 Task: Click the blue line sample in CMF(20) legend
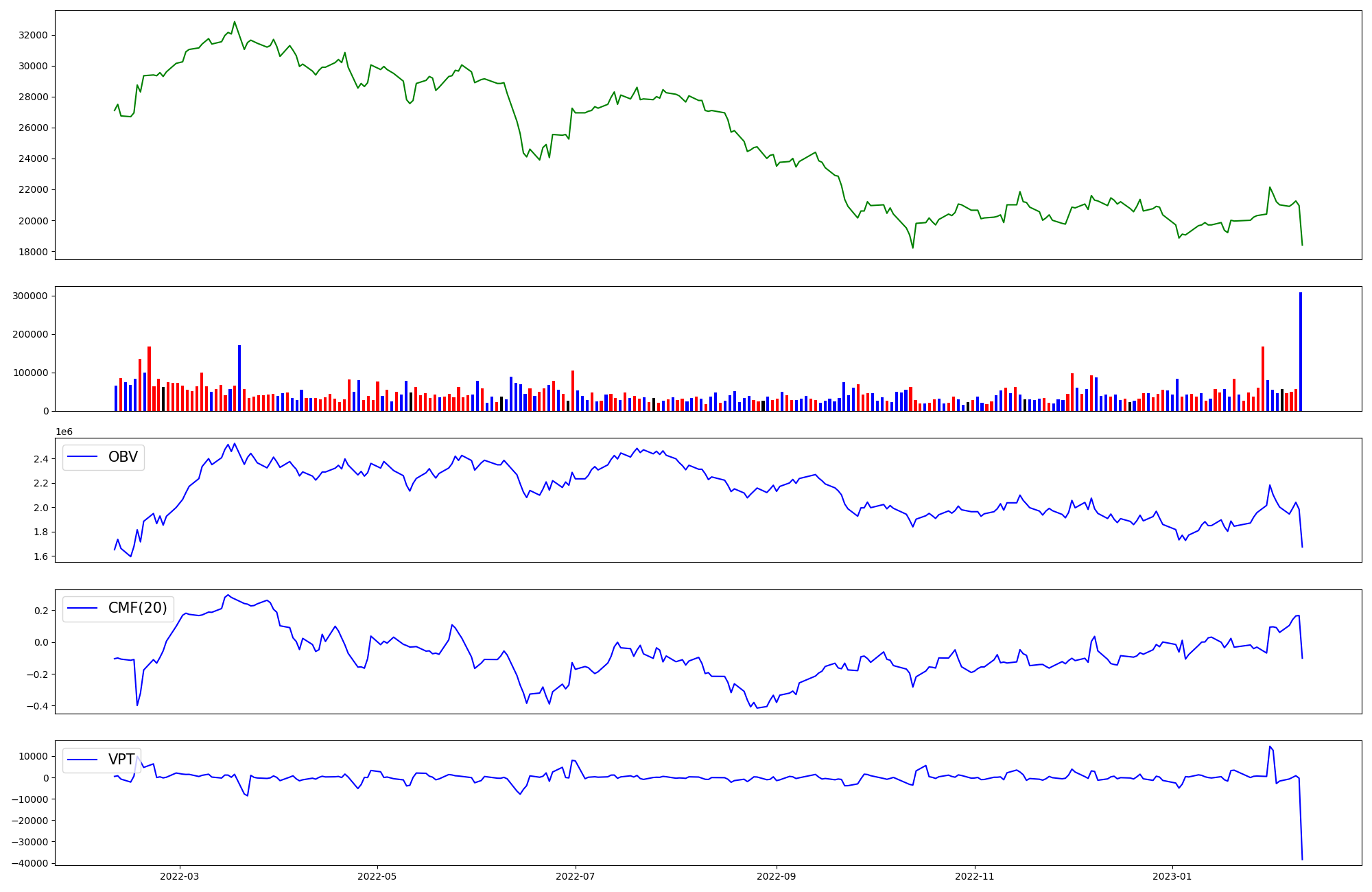click(x=84, y=609)
